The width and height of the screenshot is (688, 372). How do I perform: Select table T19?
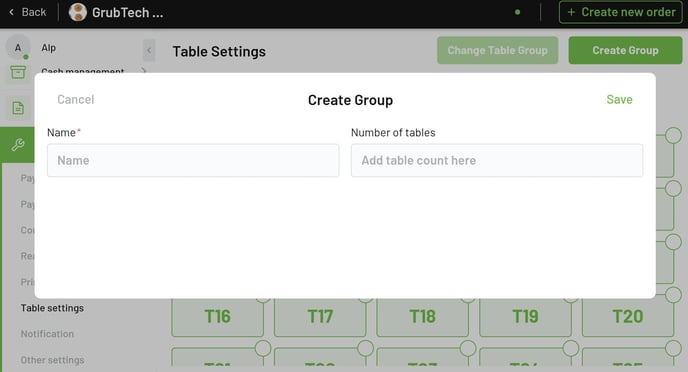[525, 317]
